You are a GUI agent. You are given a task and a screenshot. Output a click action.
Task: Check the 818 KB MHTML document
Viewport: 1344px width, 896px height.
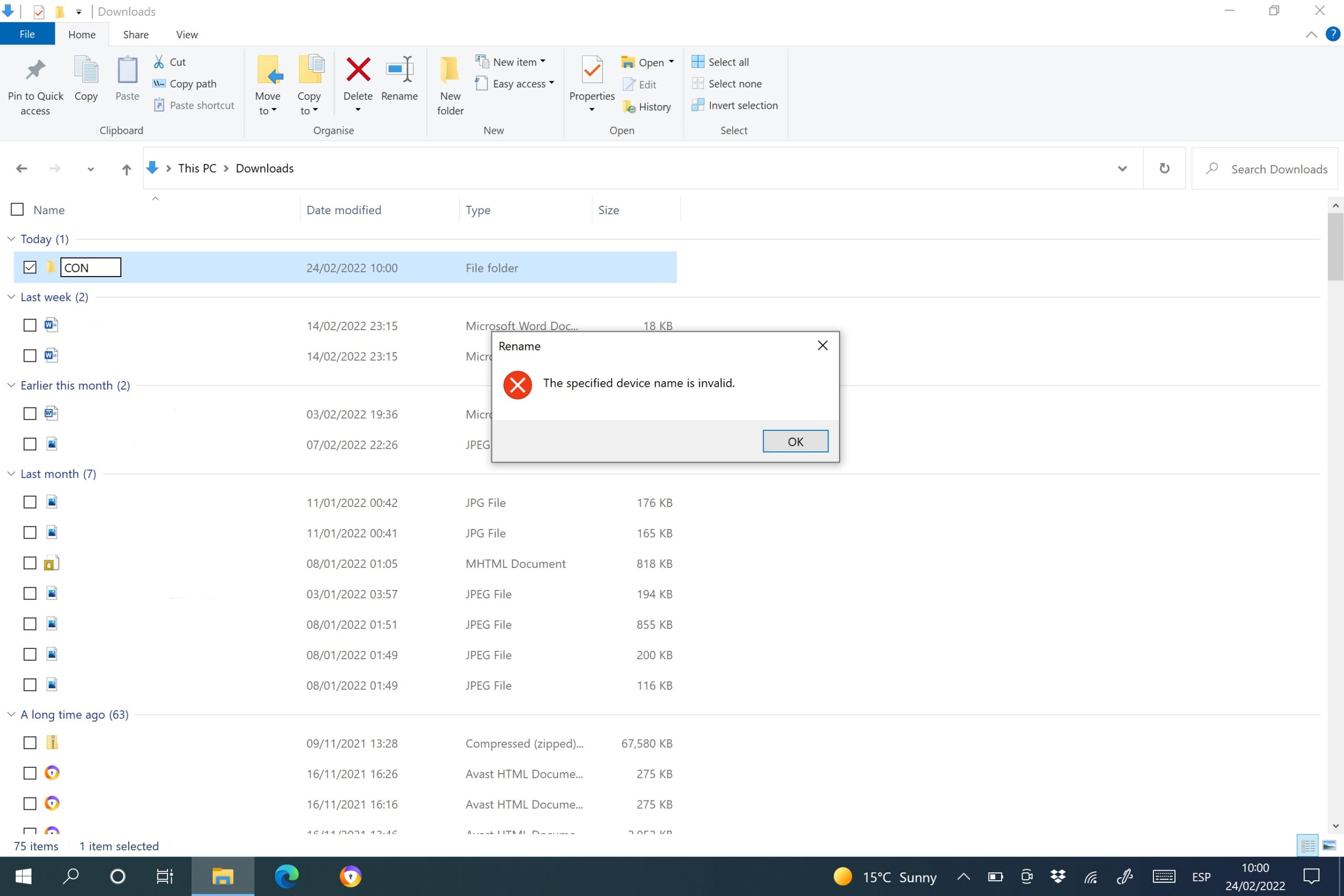[x=30, y=563]
